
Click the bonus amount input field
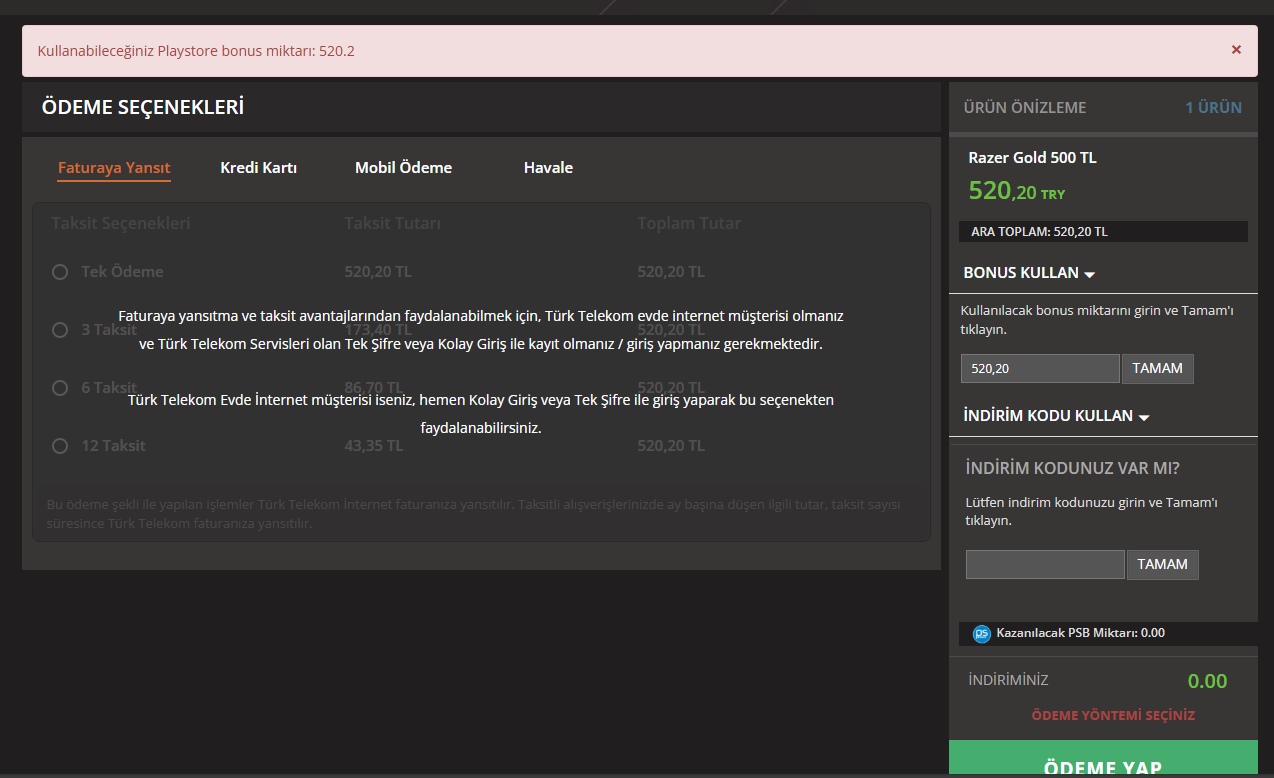[x=1040, y=368]
